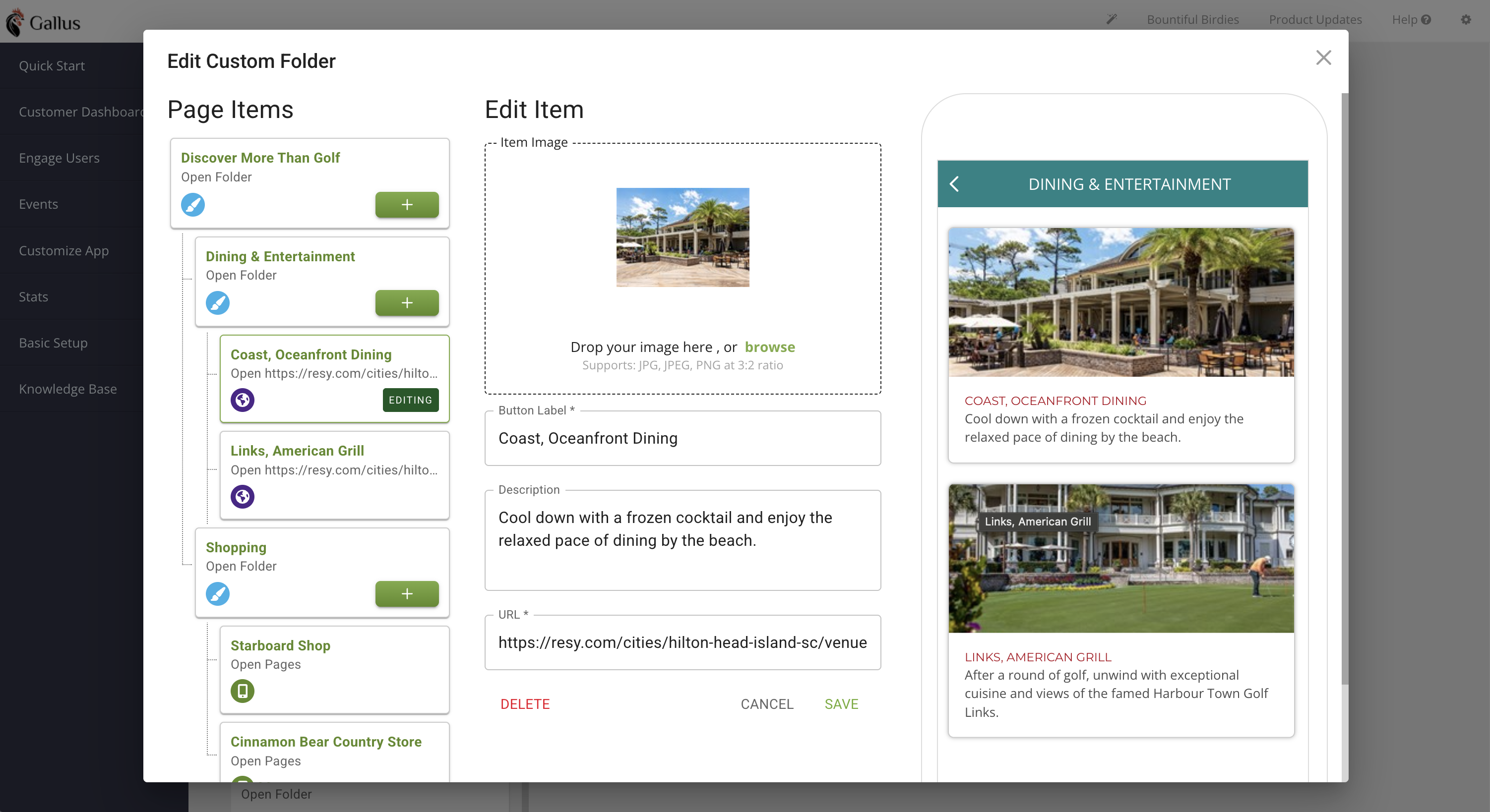Viewport: 1490px width, 812px height.
Task: Click the edit brush icon under Discover More Than Golf
Action: click(x=192, y=205)
